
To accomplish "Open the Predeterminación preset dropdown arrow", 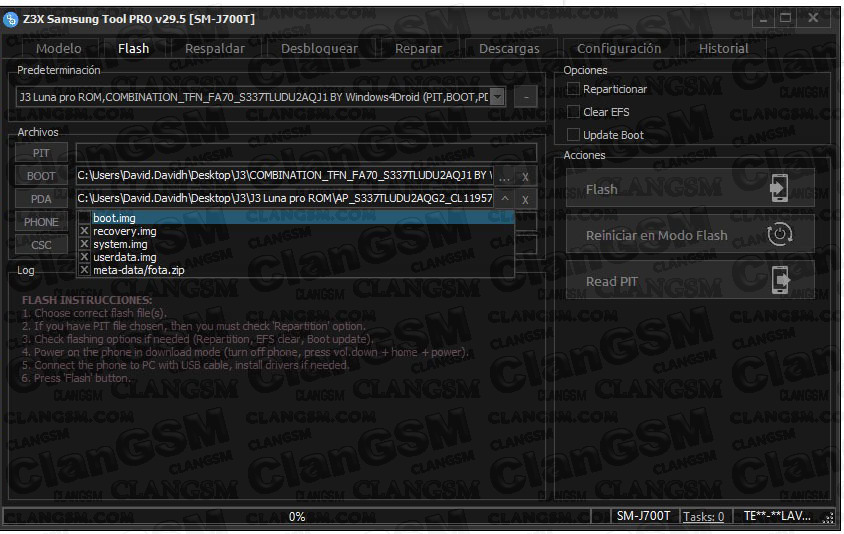I will (497, 97).
